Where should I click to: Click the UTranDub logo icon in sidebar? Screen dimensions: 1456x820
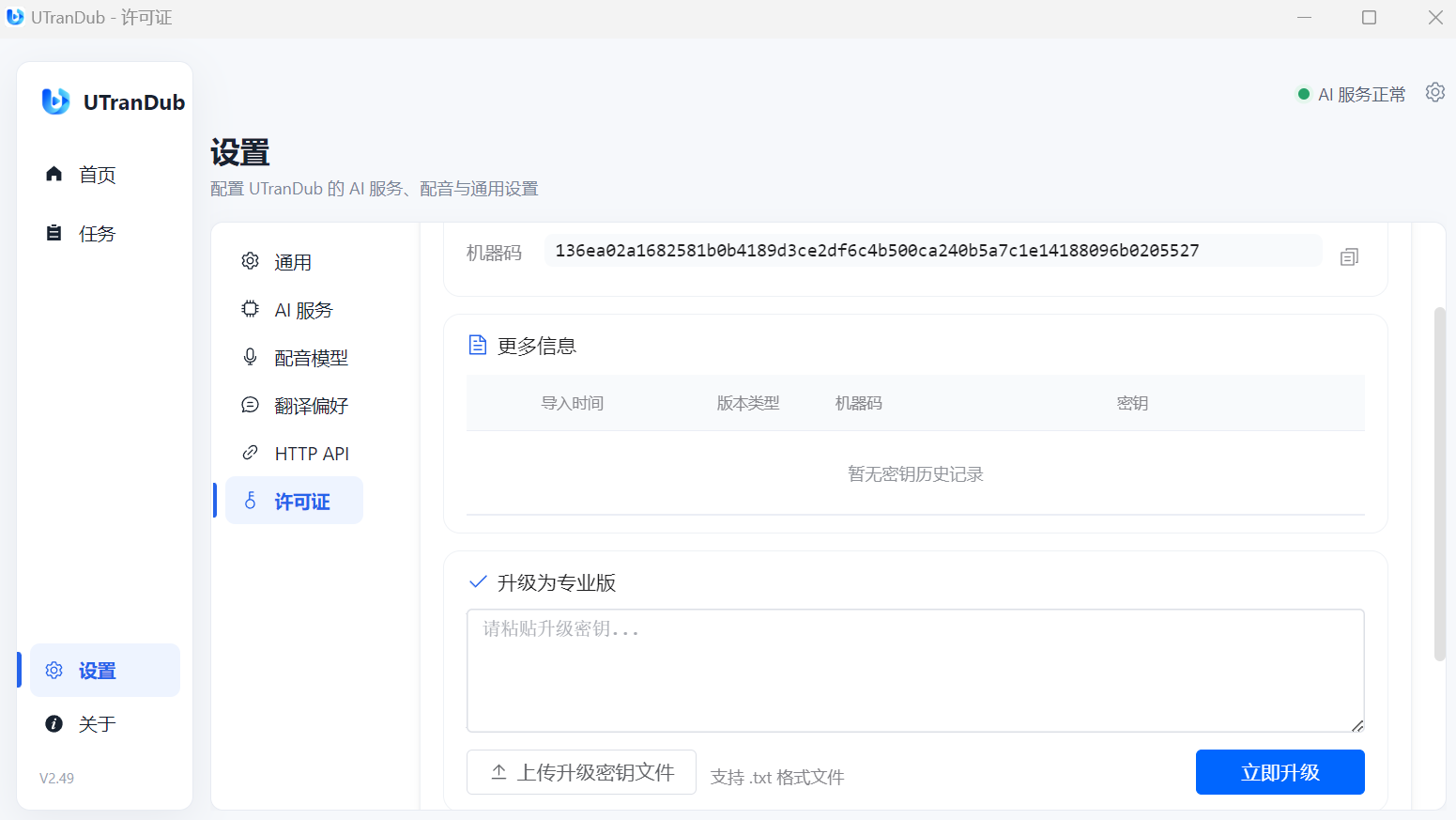[x=56, y=101]
